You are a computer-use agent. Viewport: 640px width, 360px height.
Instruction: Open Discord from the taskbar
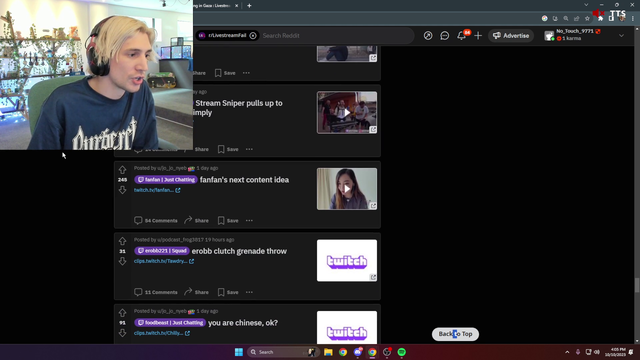click(x=358, y=352)
